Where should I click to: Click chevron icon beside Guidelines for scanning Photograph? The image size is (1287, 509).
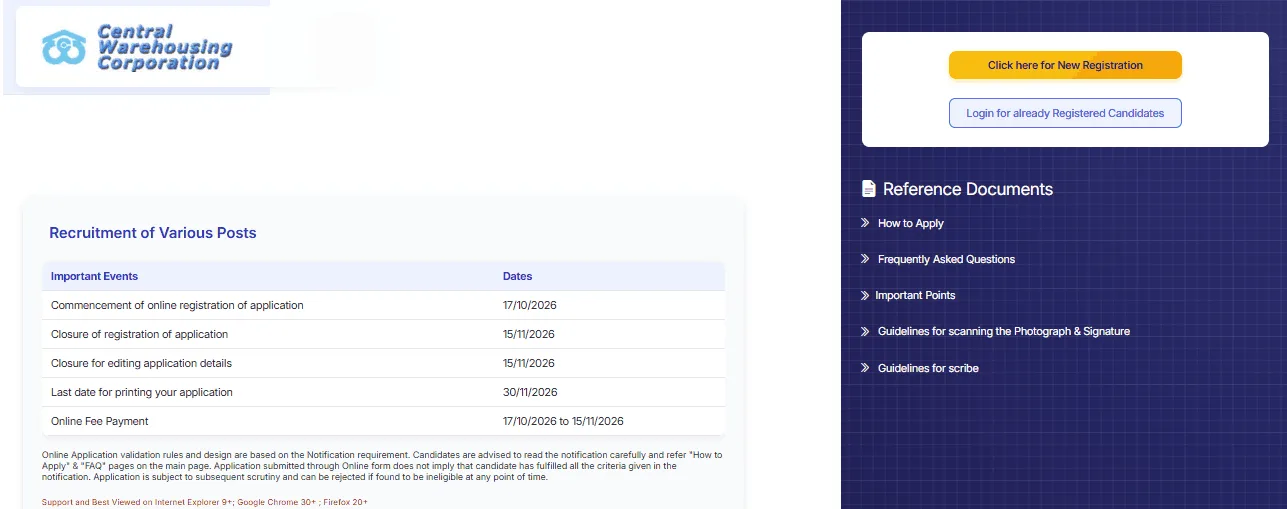tap(865, 331)
